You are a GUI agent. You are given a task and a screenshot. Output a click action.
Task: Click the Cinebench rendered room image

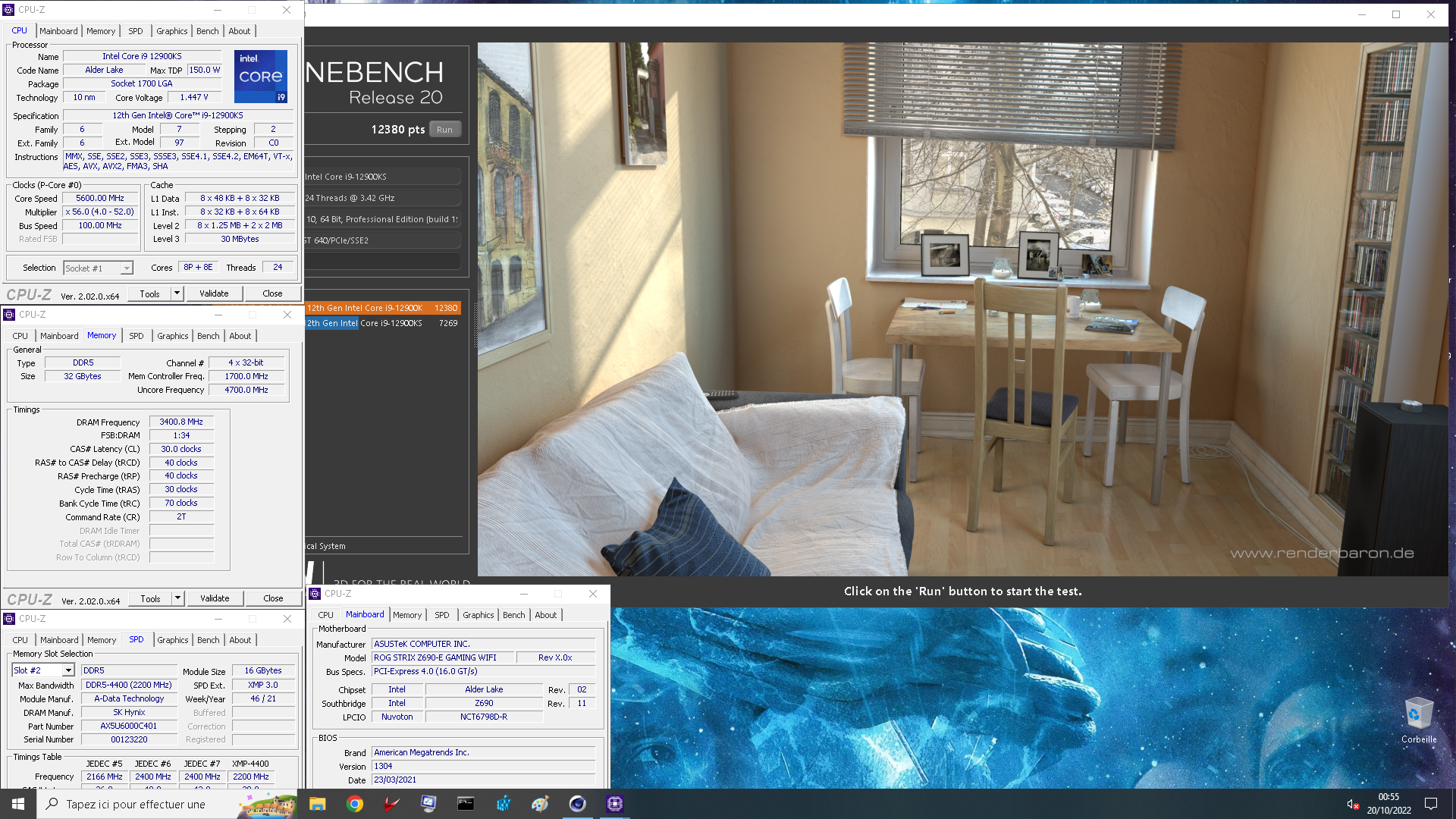(962, 309)
